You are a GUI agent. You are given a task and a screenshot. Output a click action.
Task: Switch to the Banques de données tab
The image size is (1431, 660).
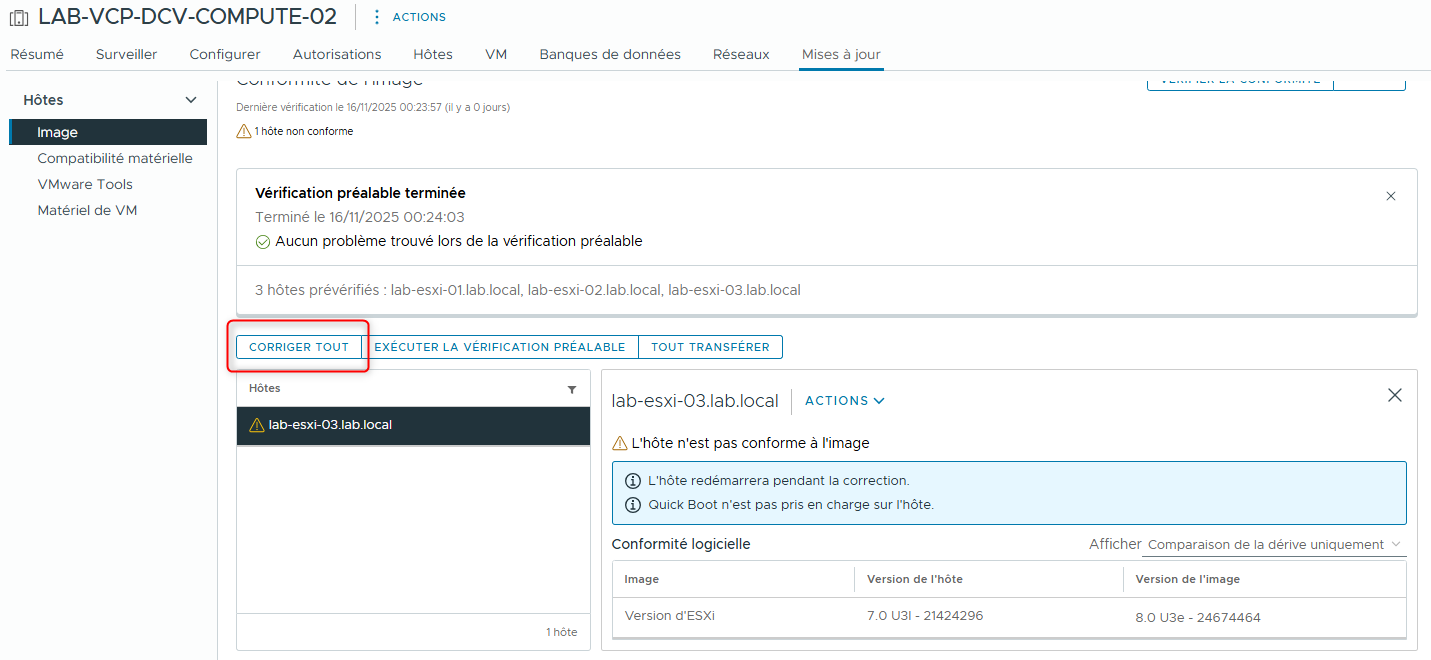coord(610,54)
